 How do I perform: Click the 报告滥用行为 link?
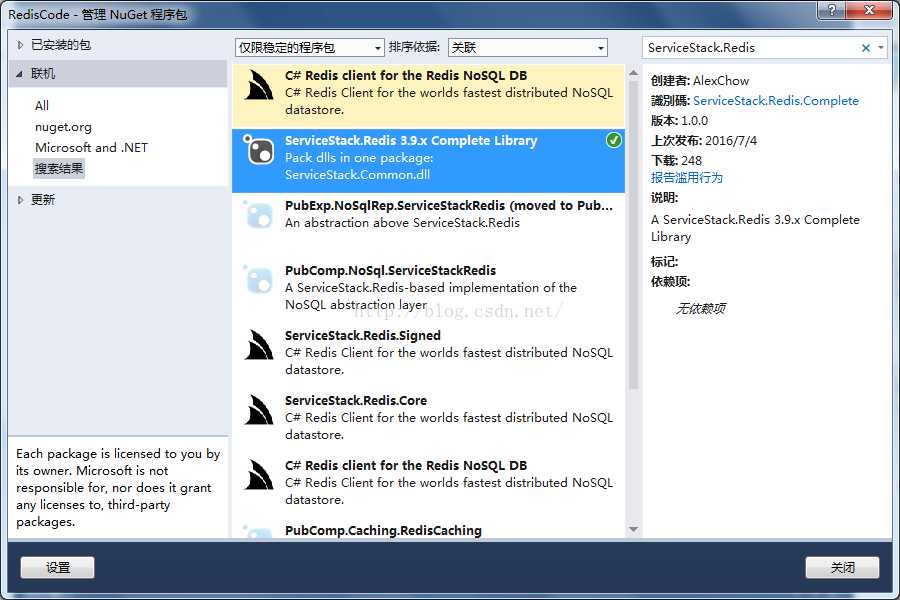(686, 177)
